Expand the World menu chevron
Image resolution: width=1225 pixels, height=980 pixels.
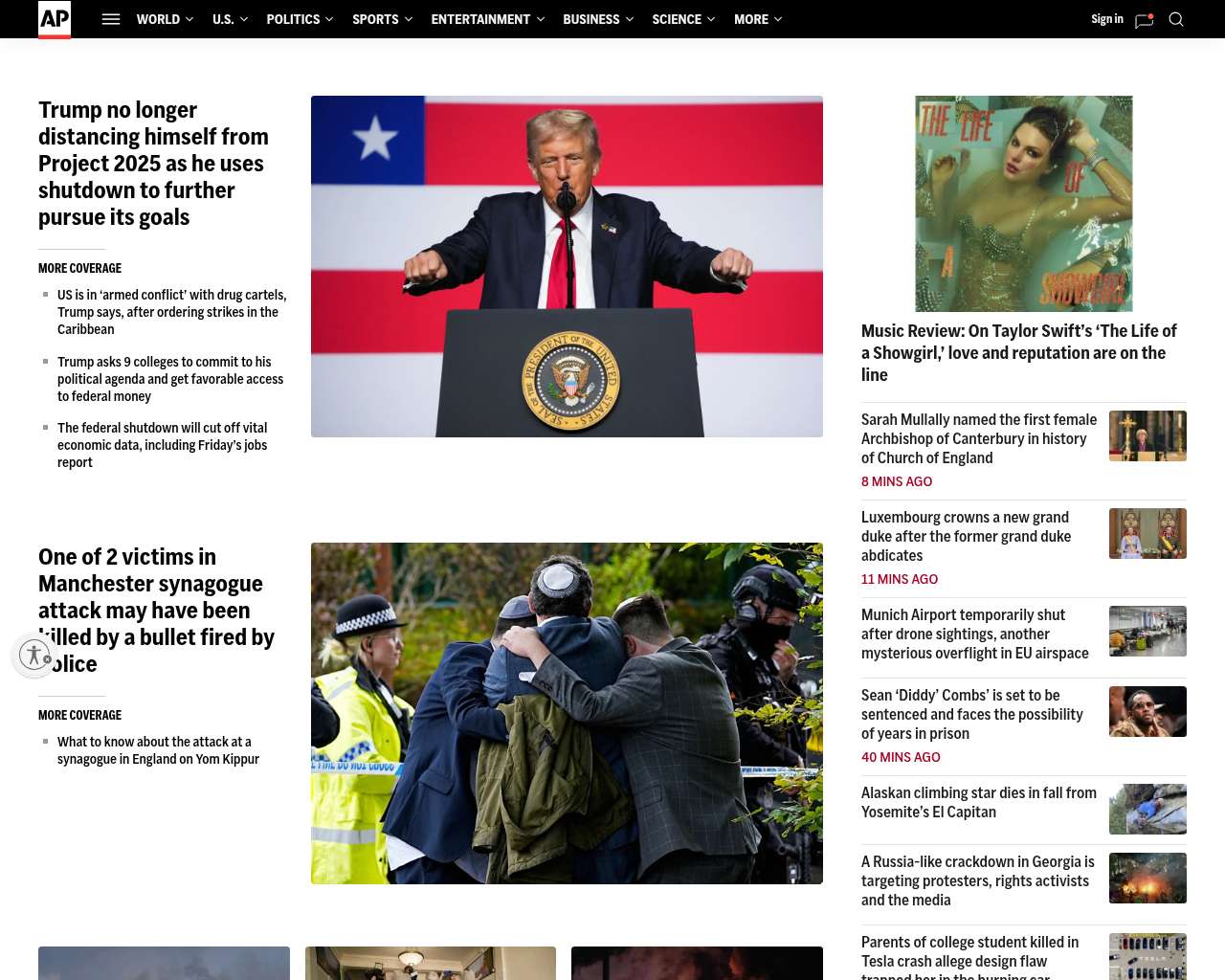coord(189,19)
